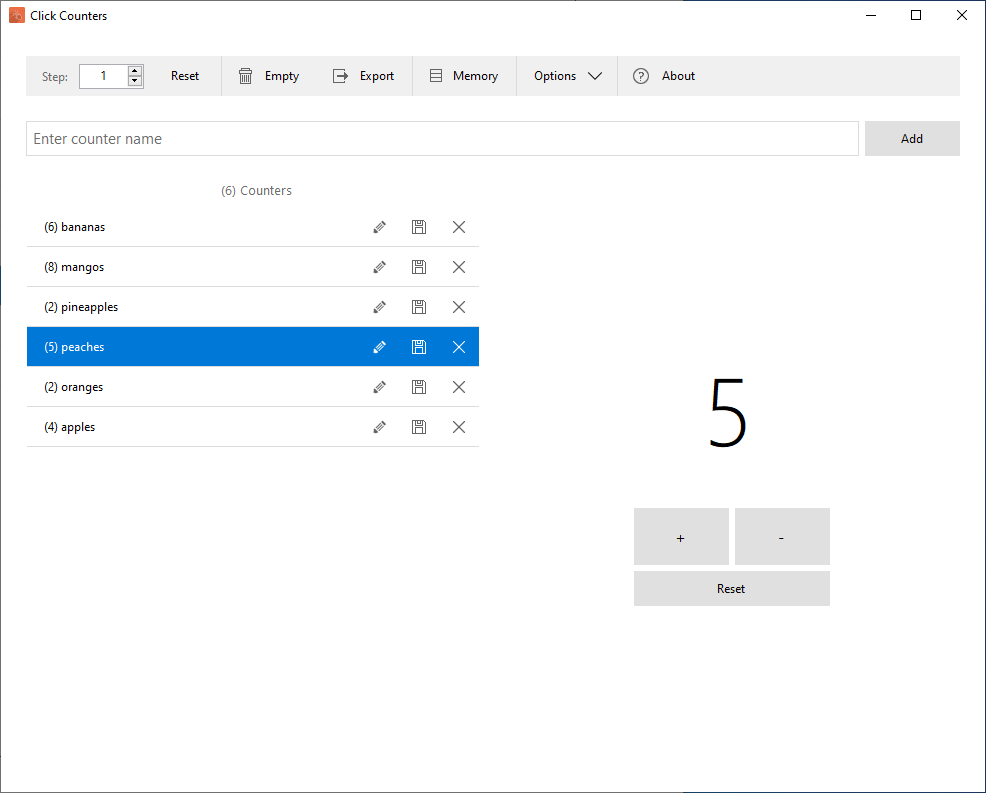Reset the selected peaches counter value
The image size is (986, 793).
(x=731, y=589)
